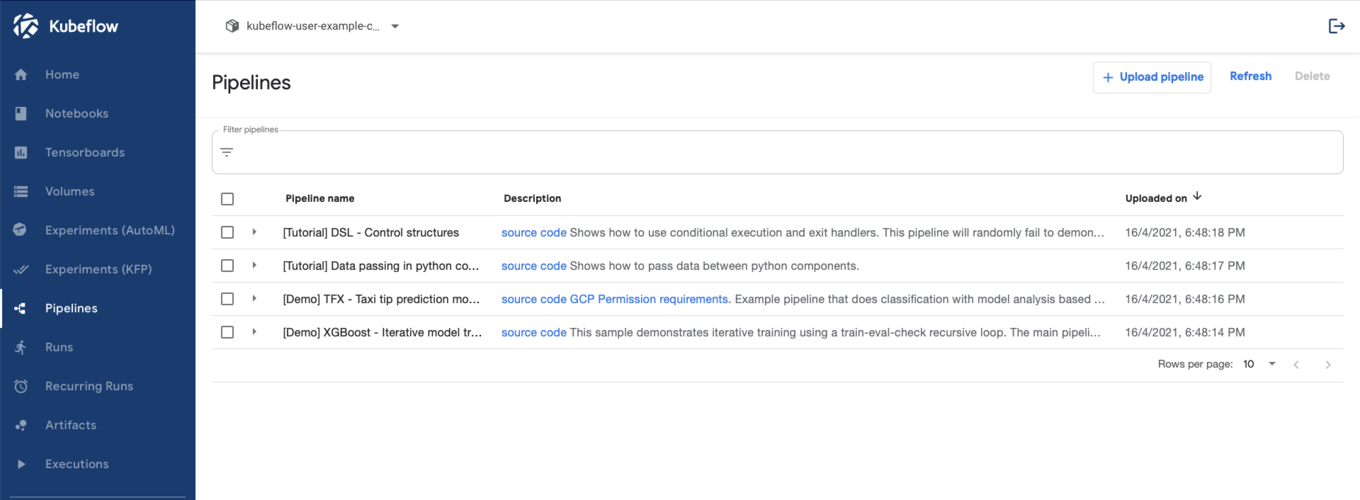Open Artifacts from the sidebar menu

70,425
